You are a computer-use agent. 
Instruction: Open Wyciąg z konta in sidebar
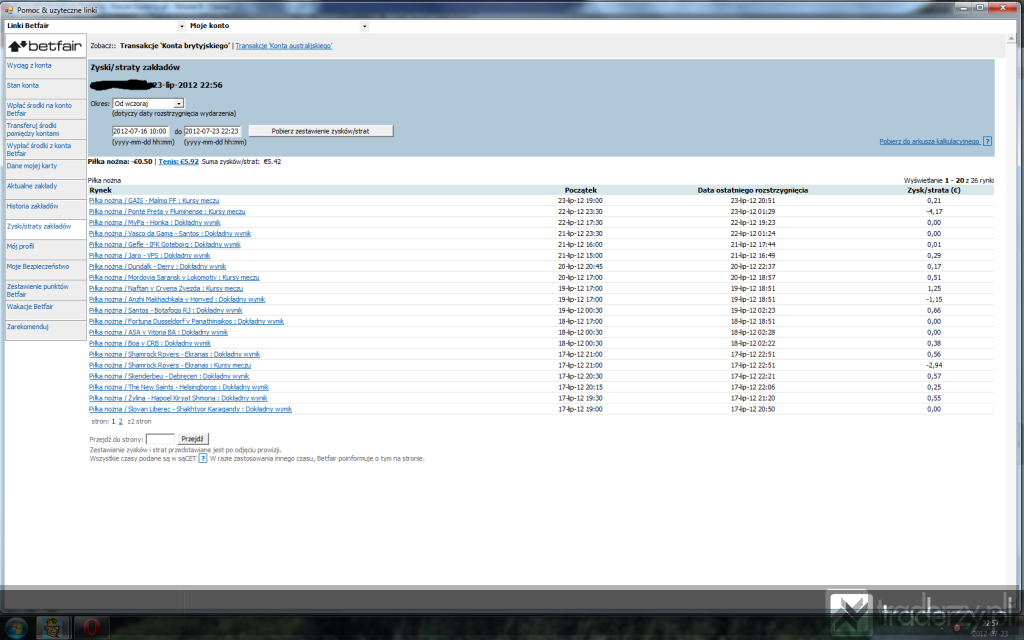tap(29, 65)
